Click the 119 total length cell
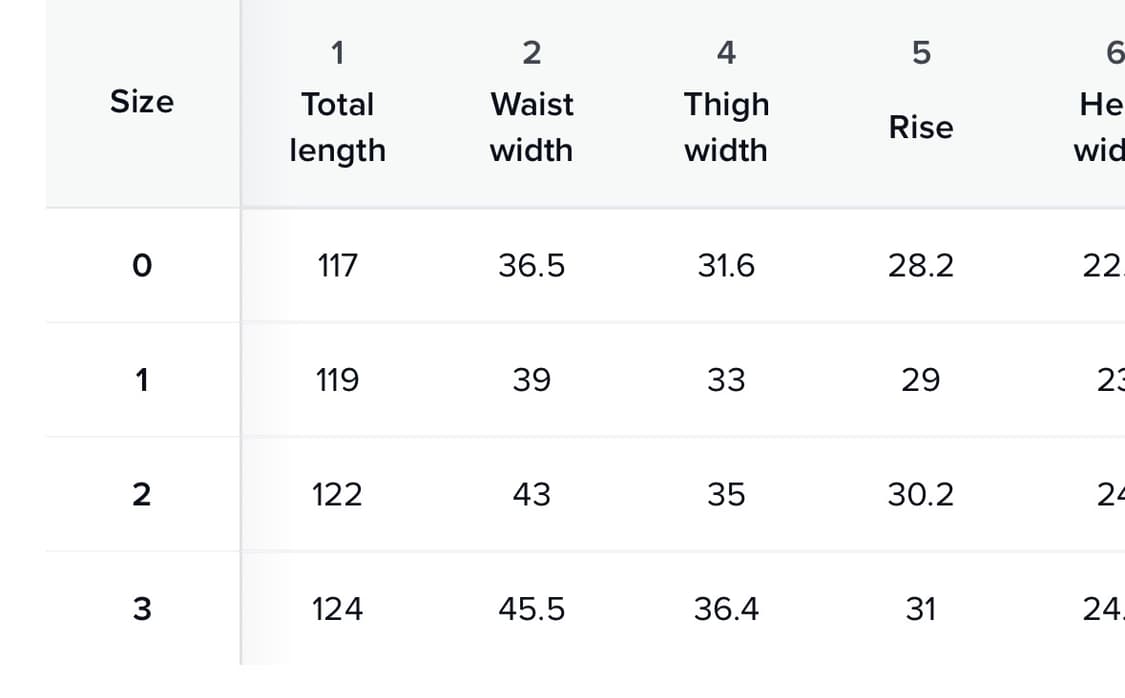Screen dimensions: 1125x698 tap(337, 380)
